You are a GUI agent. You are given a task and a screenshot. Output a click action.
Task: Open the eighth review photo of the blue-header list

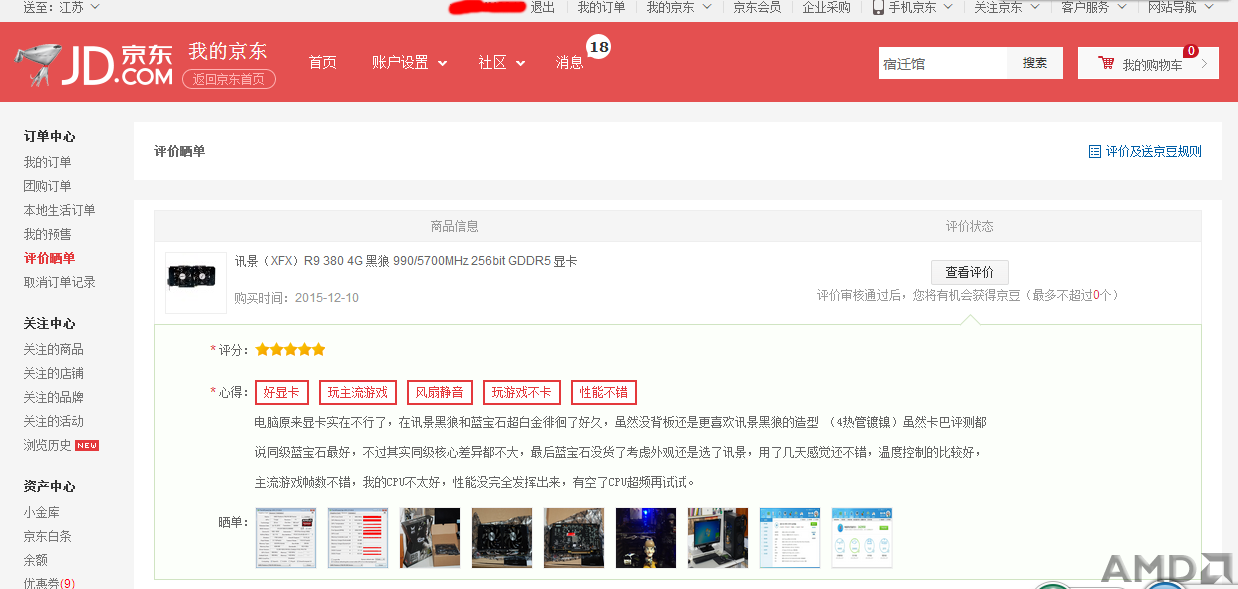(790, 538)
